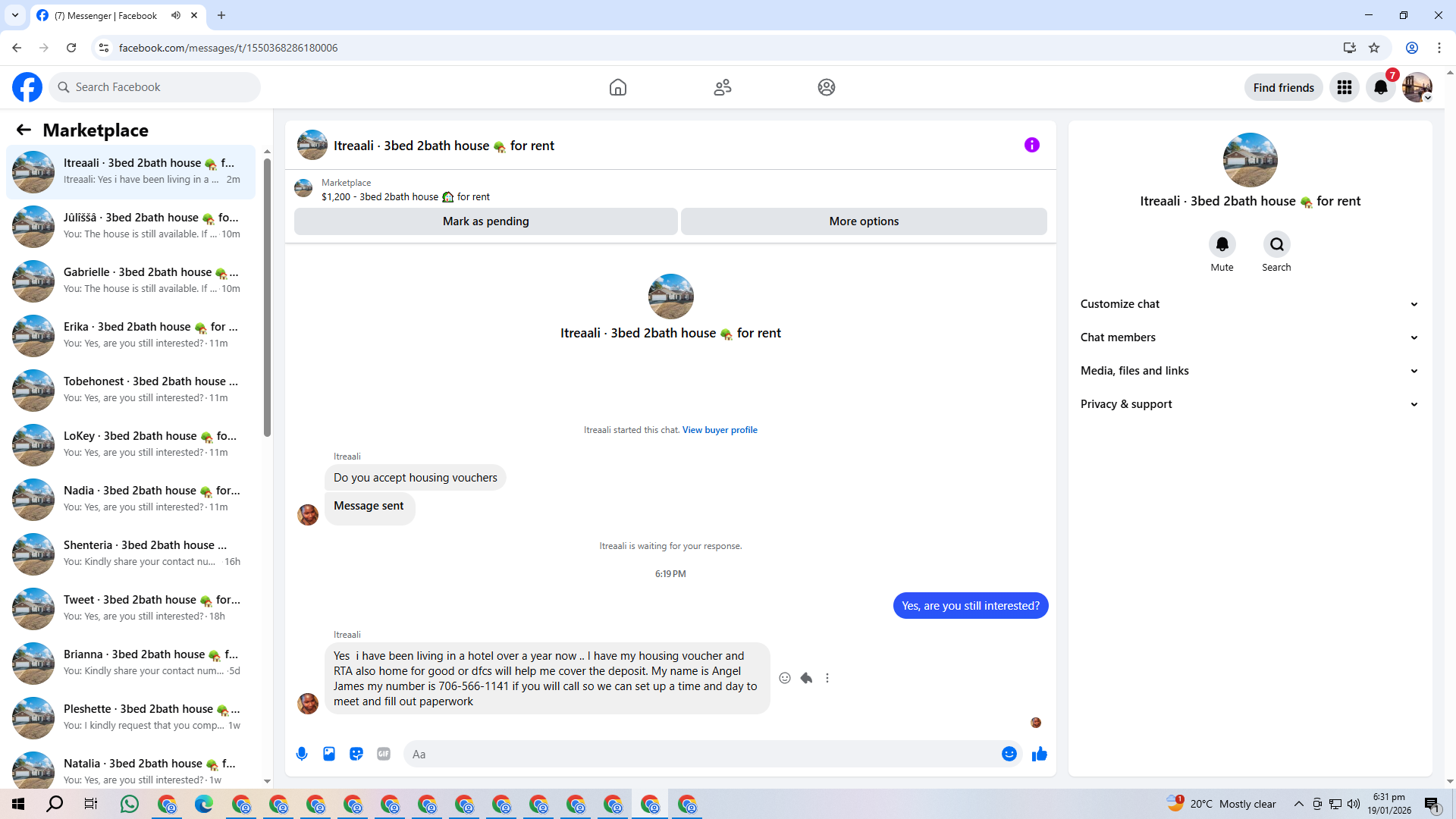This screenshot has height=819, width=1456.
Task: Open the GIF picker icon
Action: point(384,754)
